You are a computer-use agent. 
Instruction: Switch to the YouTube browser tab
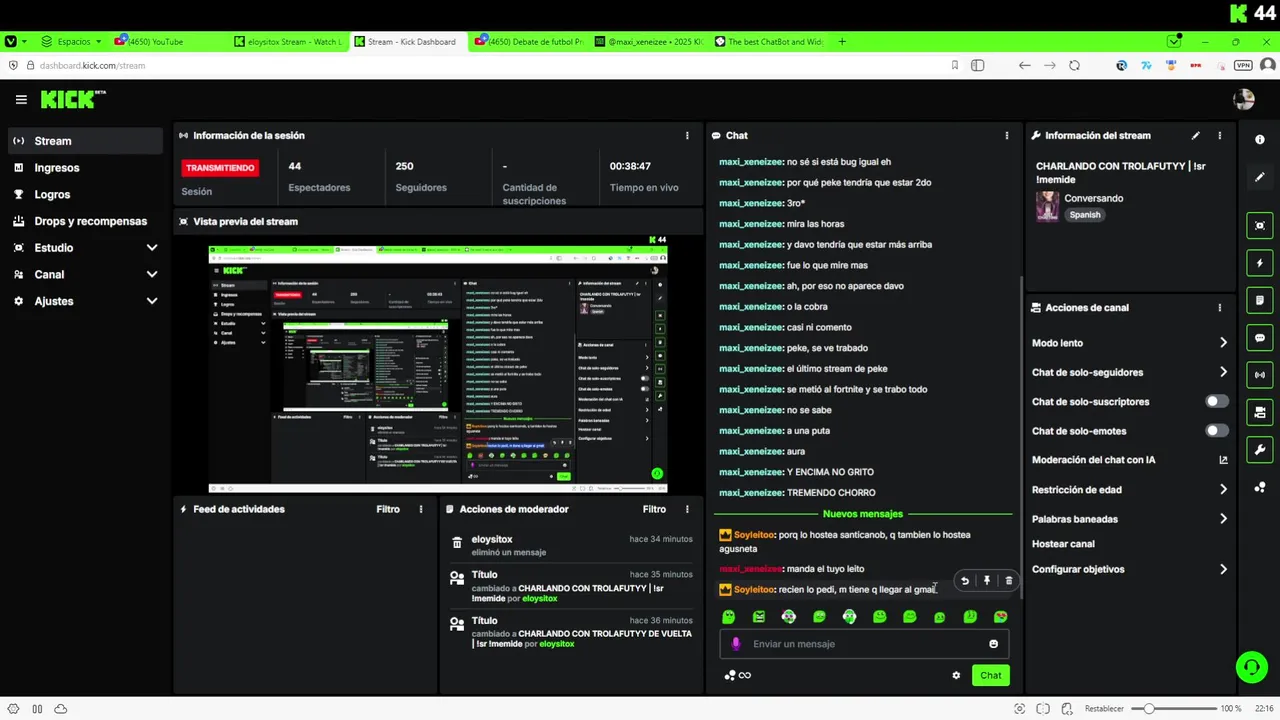[x=166, y=42]
